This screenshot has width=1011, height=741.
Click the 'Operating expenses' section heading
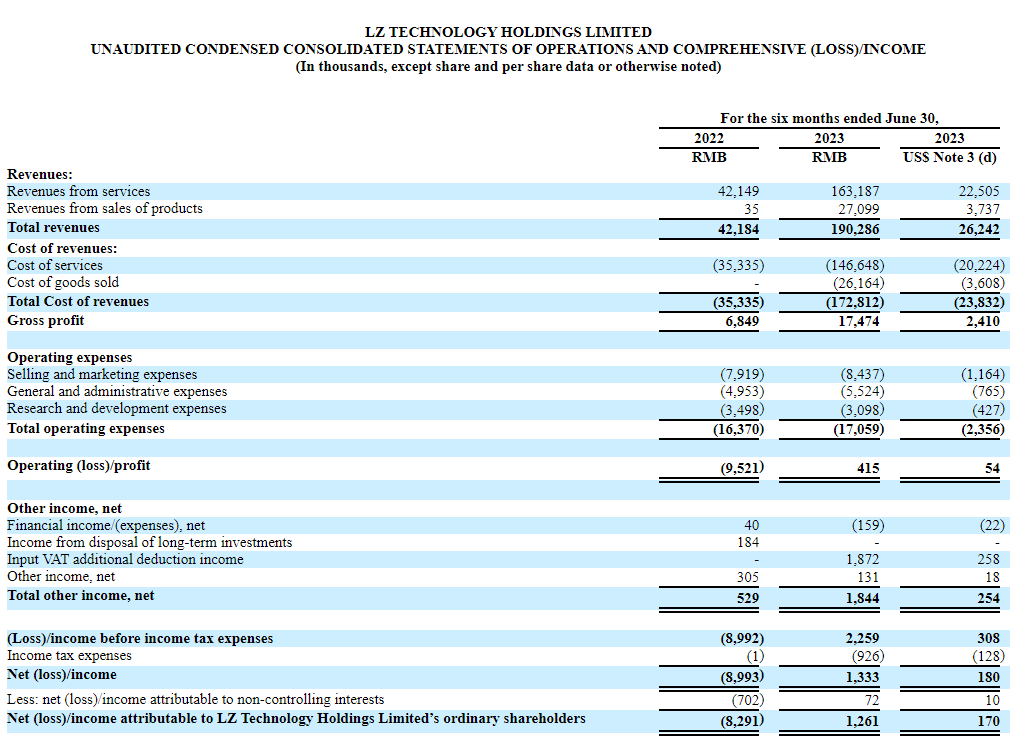69,357
